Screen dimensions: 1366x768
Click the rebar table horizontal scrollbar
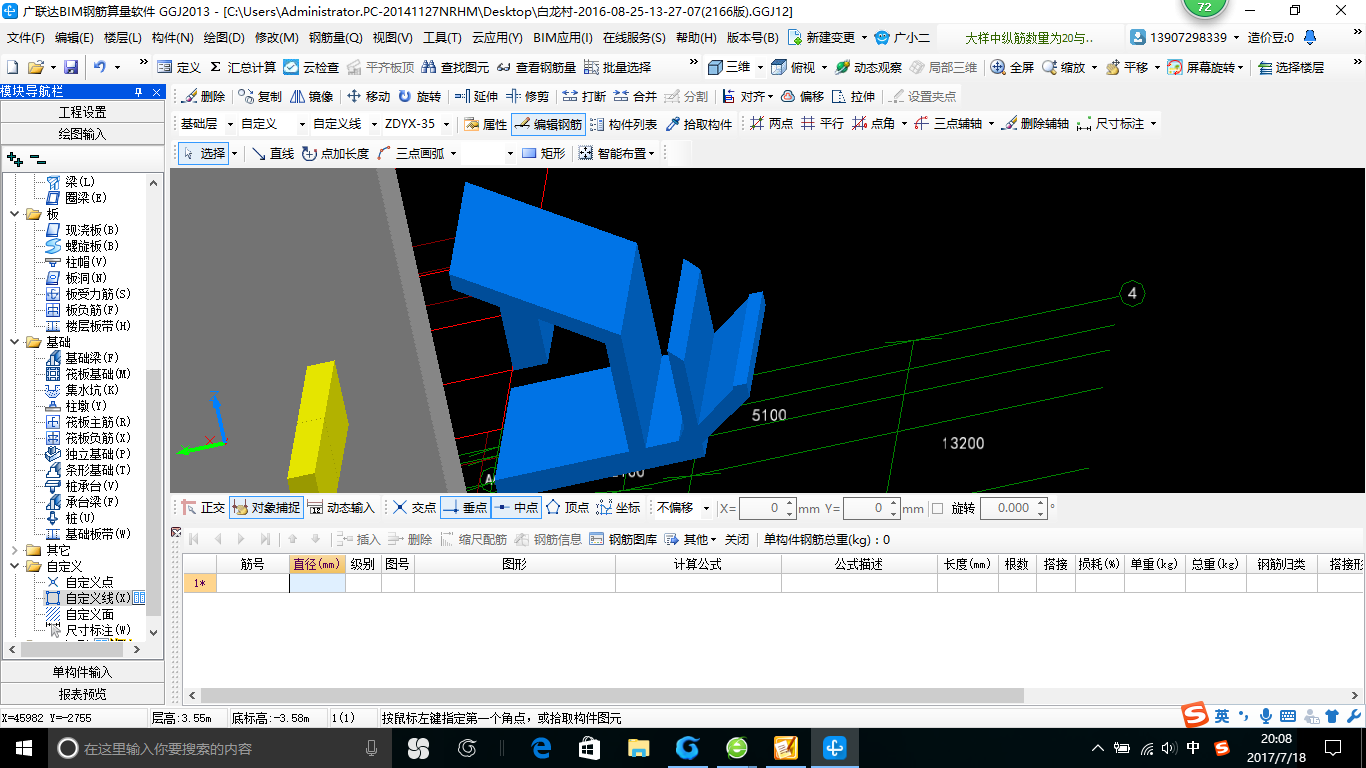(612, 695)
